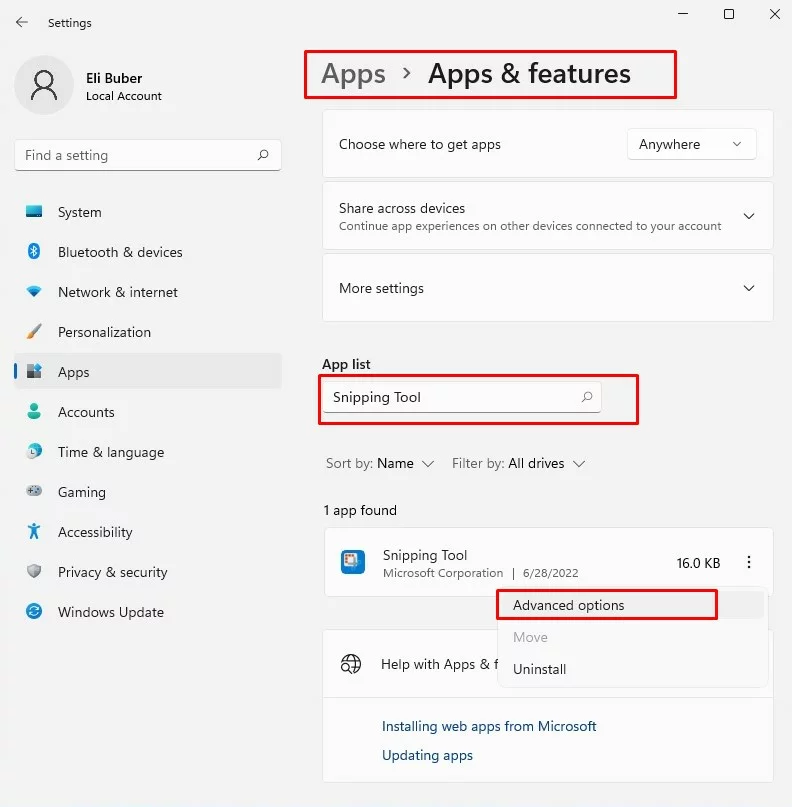
Task: Open Windows Update in the sidebar
Action: pyautogui.click(x=148, y=612)
